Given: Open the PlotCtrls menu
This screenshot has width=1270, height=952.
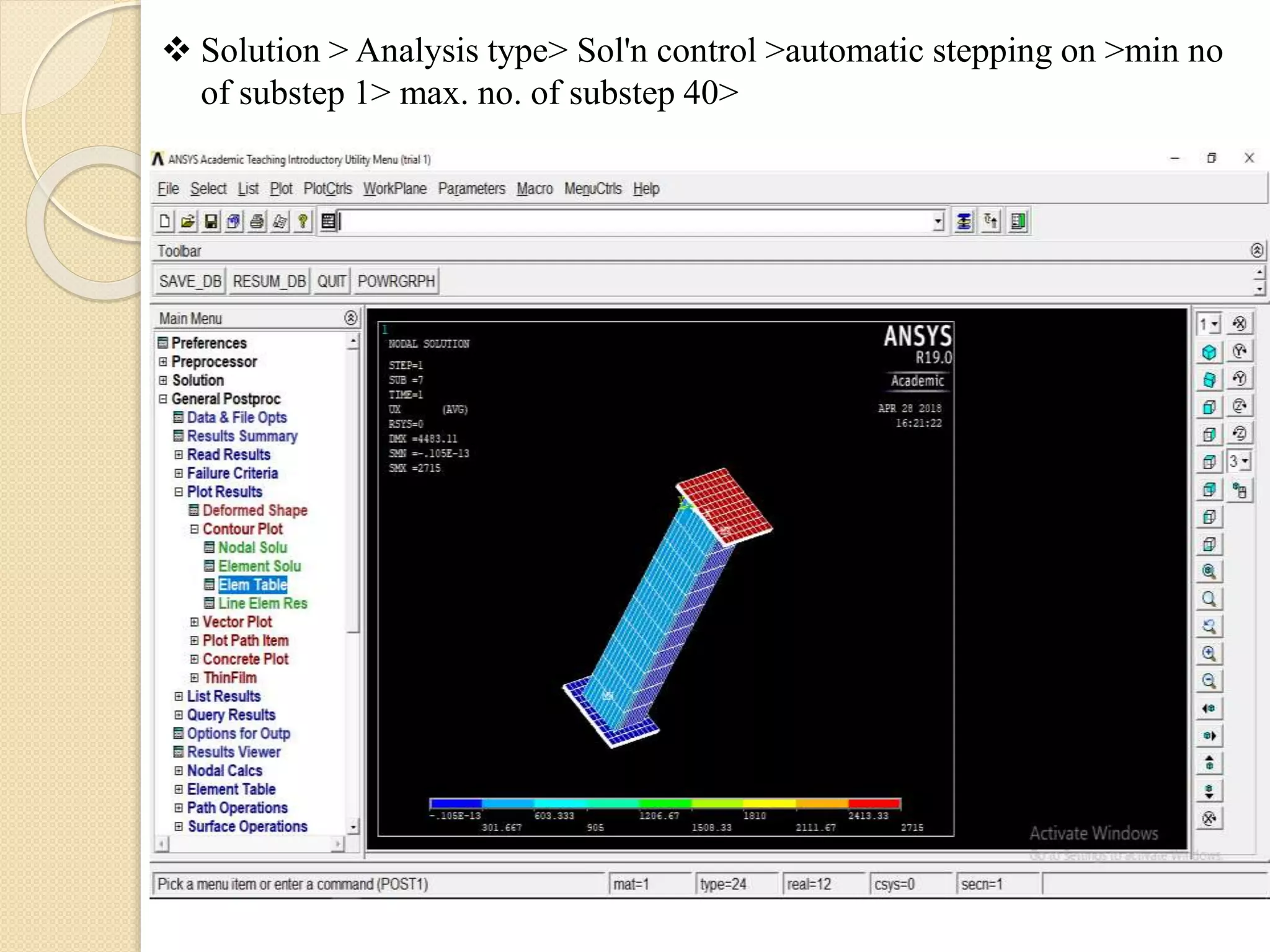Looking at the screenshot, I should [x=327, y=188].
